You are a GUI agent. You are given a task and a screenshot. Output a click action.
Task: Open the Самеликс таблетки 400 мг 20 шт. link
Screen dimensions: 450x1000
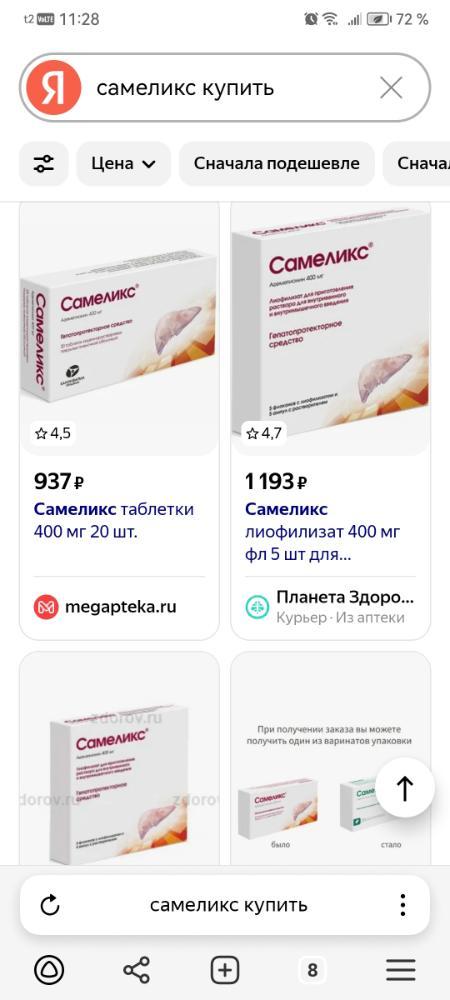pos(113,520)
